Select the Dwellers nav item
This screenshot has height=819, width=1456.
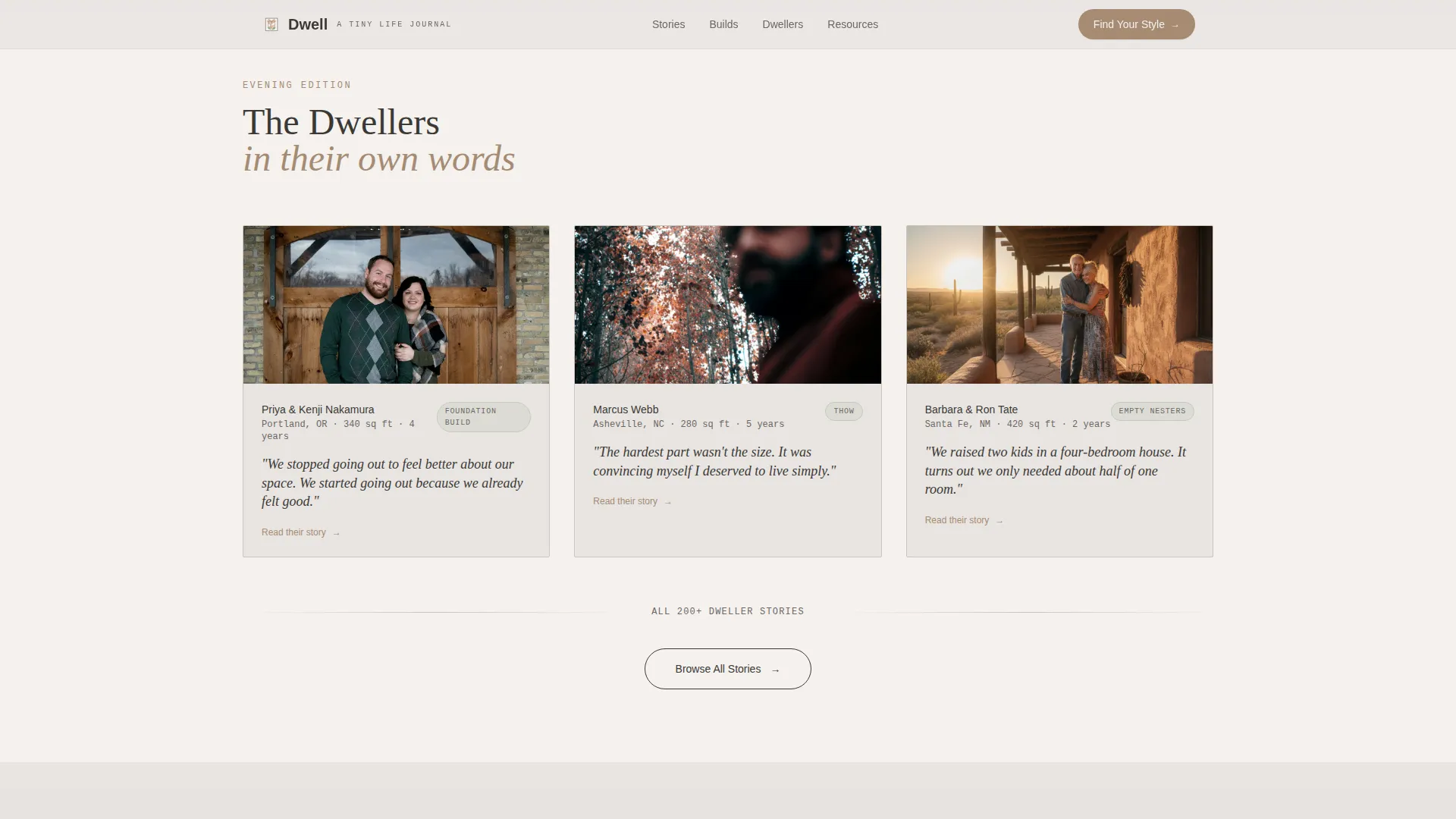[783, 24]
